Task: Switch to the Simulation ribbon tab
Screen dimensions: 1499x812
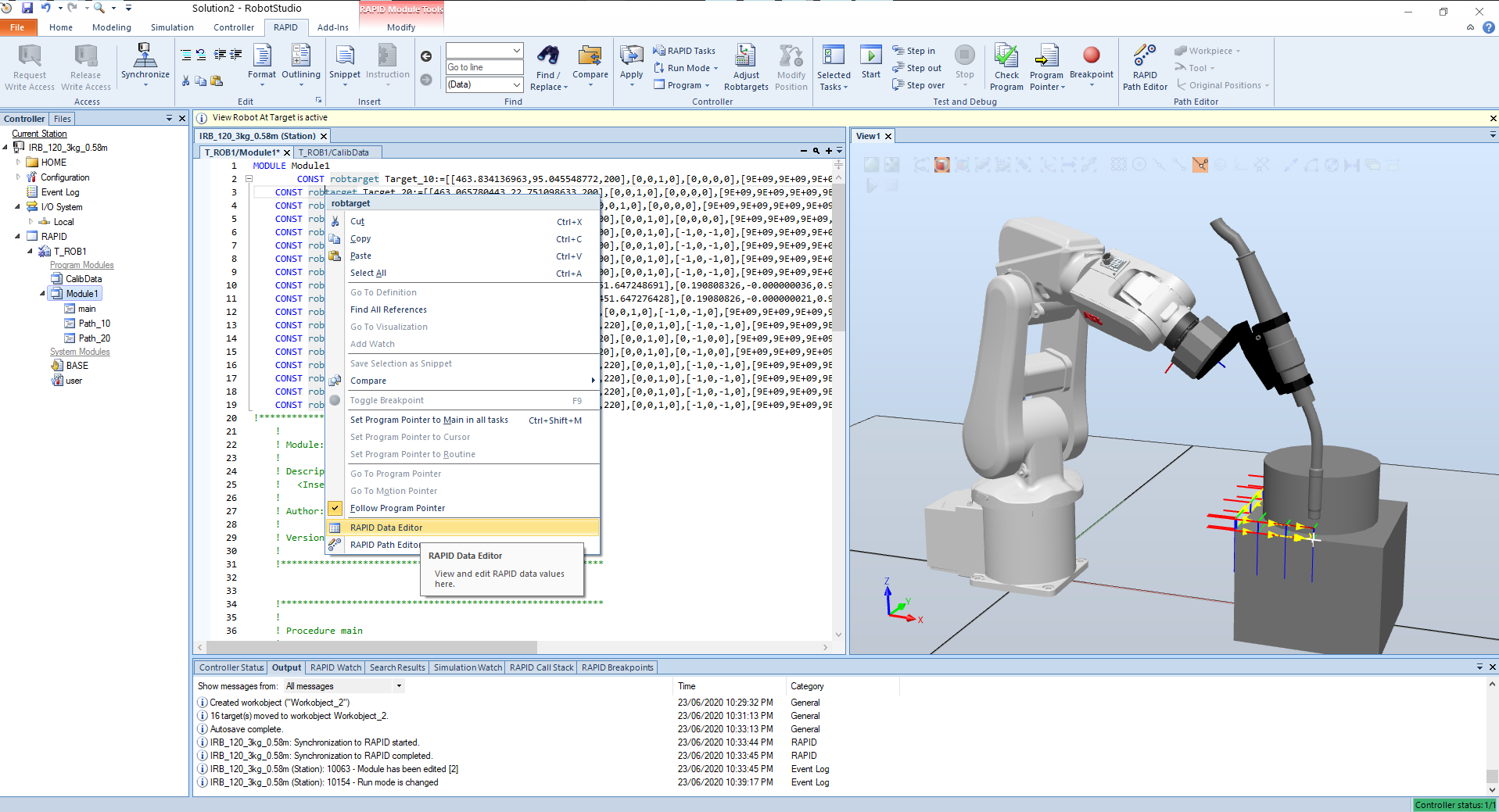Action: (x=172, y=27)
